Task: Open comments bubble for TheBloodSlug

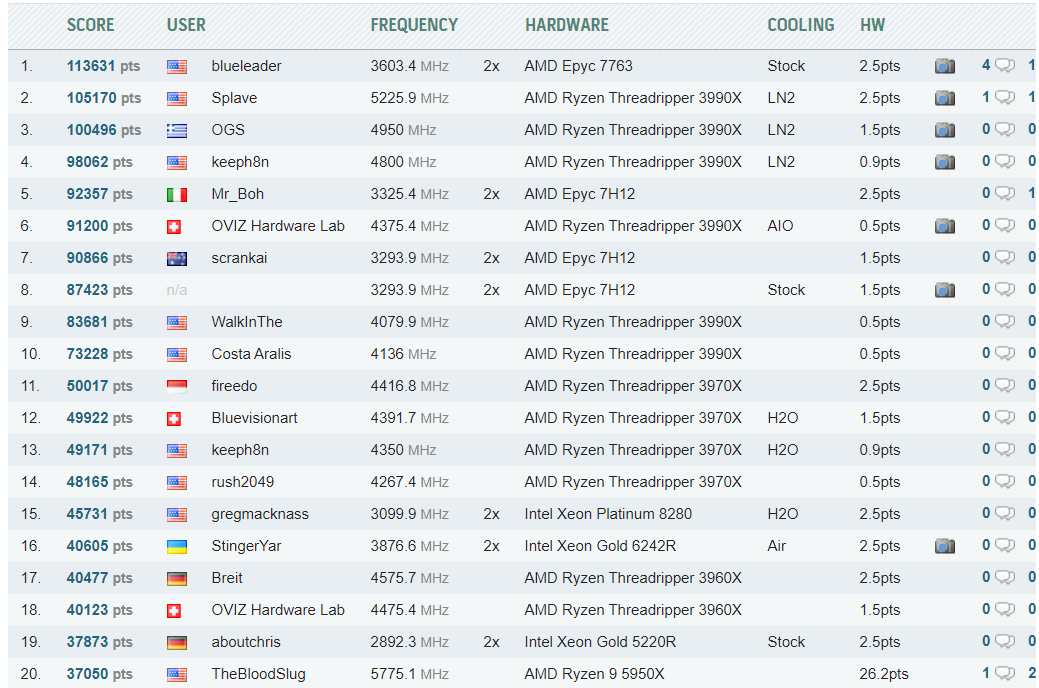Action: coord(1004,674)
